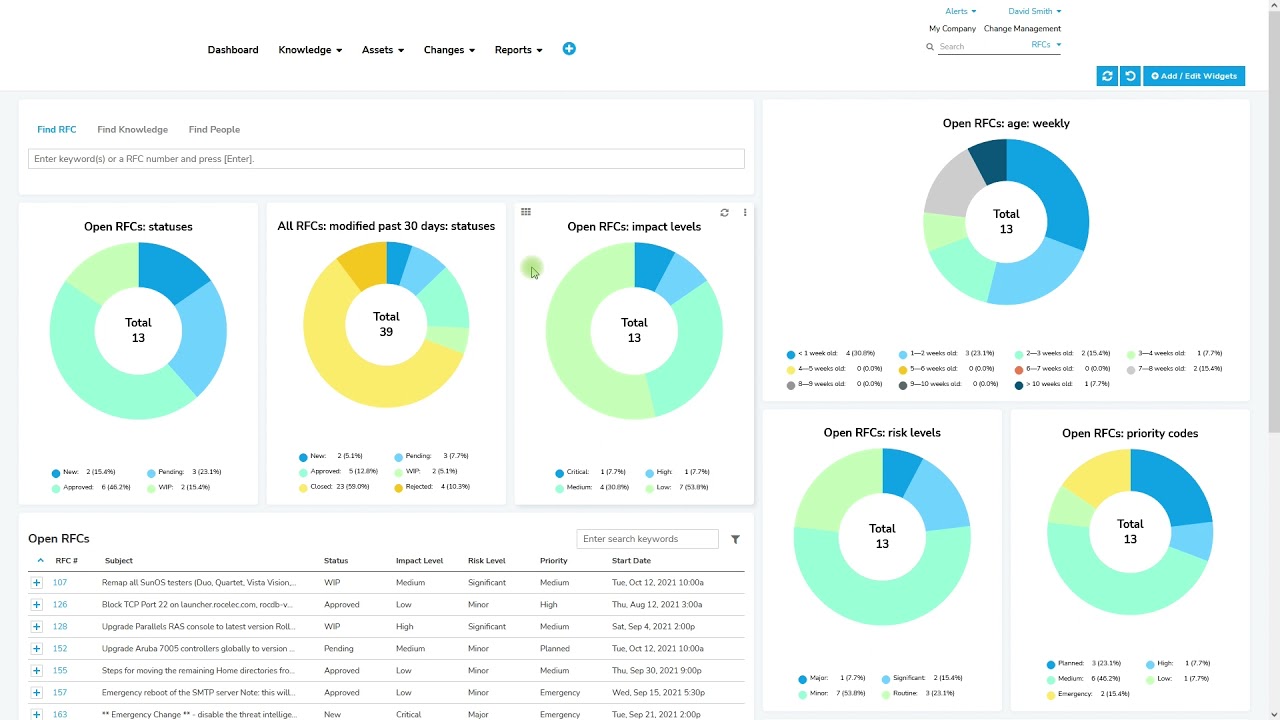Click the refresh dashboard icon button

tap(1107, 76)
